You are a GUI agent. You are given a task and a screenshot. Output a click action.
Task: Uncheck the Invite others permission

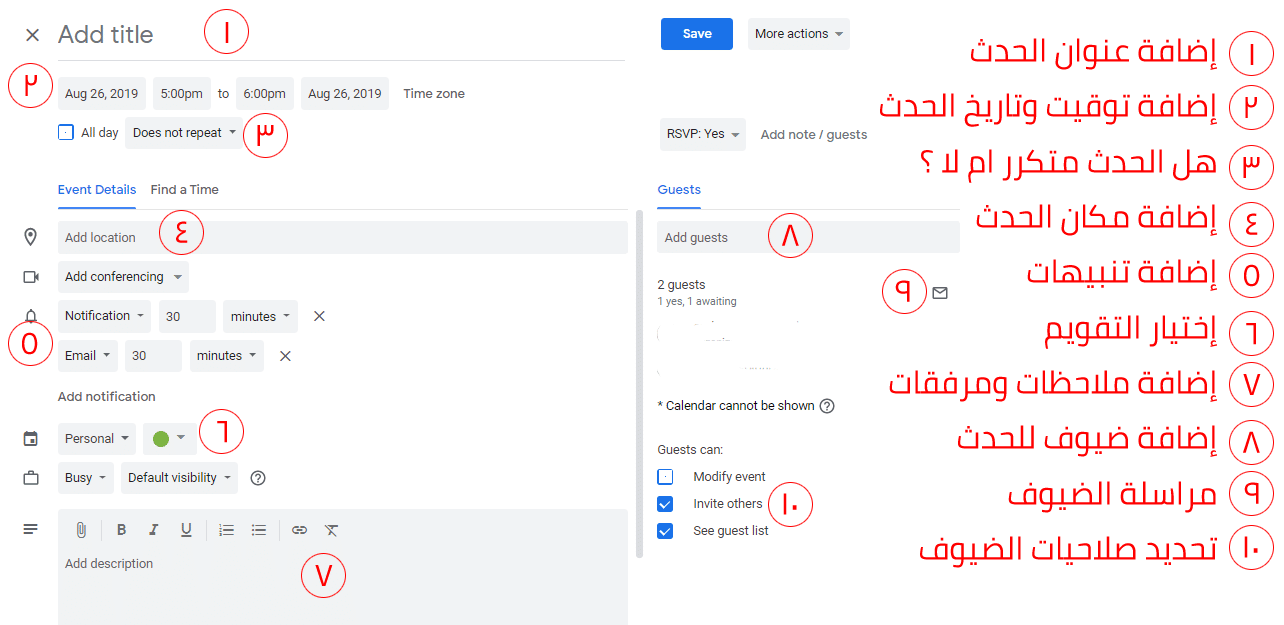(665, 503)
